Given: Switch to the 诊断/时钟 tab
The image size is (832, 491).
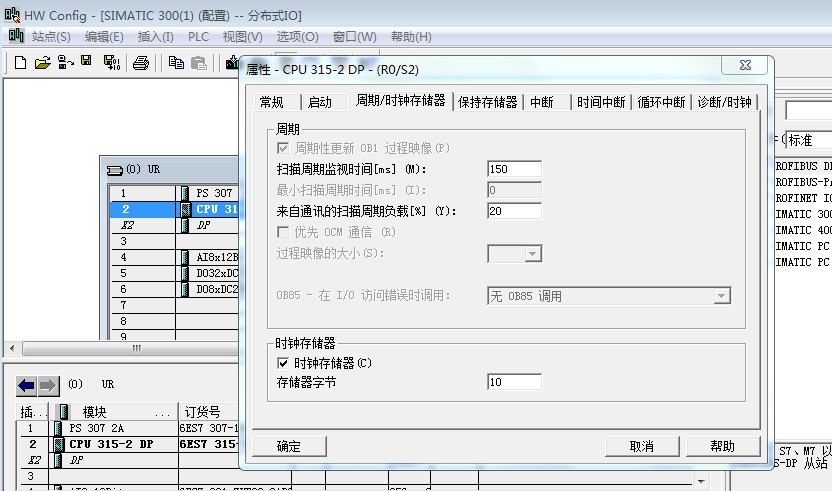Looking at the screenshot, I should [724, 102].
